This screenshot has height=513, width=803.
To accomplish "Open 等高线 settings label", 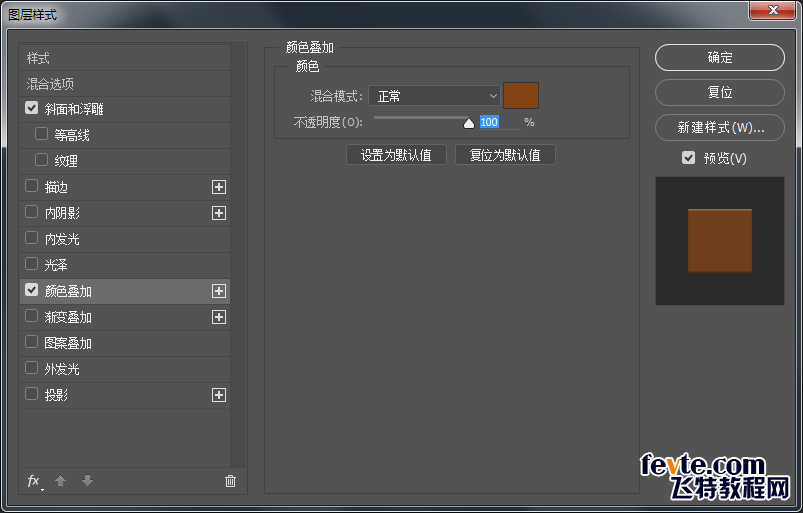I will (x=72, y=135).
